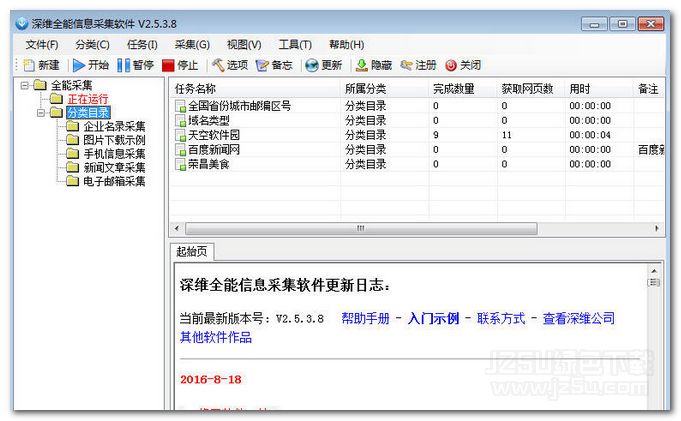The image size is (681, 421).
Task: Click the red 关闭 toolbar icon
Action: pyautogui.click(x=451, y=65)
